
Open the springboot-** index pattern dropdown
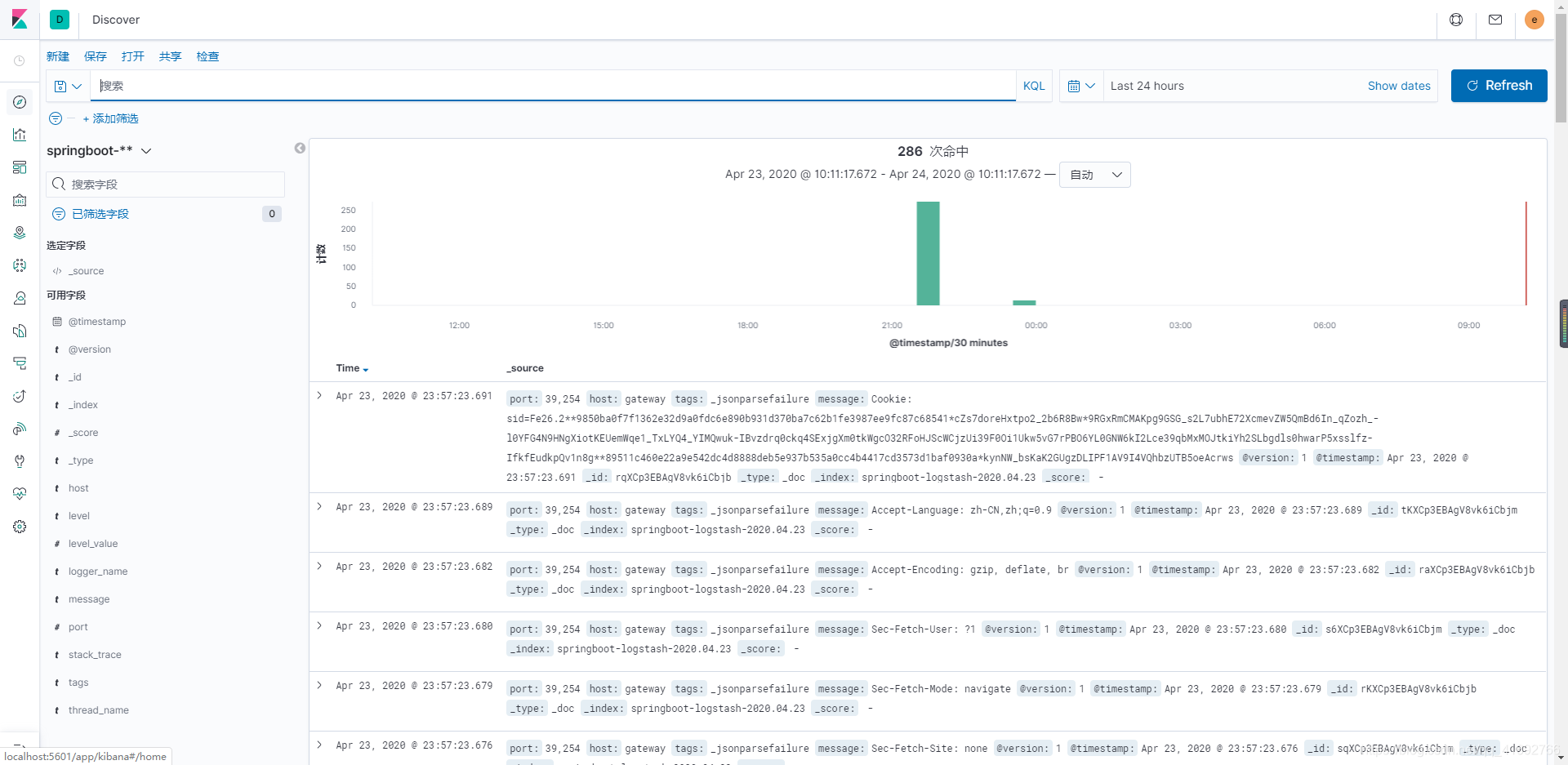[x=99, y=151]
